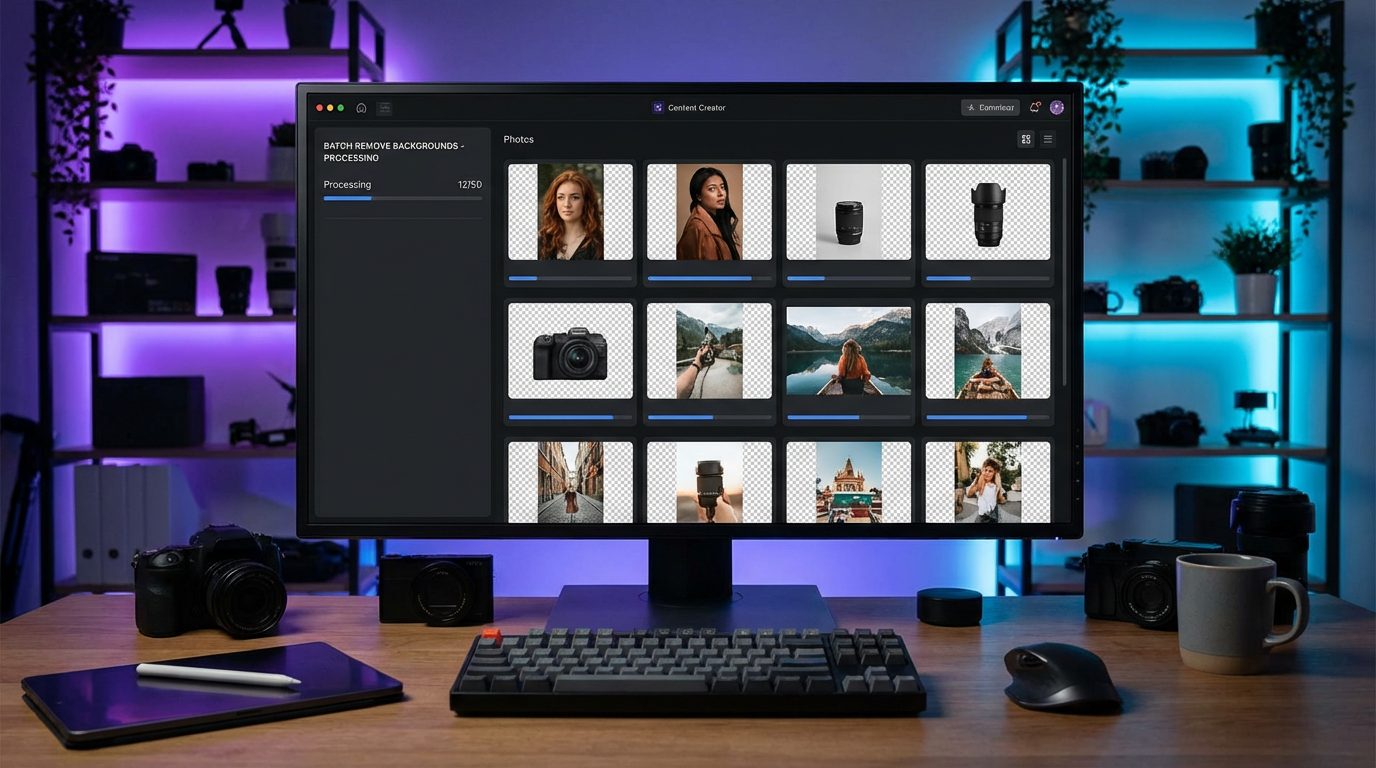This screenshot has width=1376, height=768.
Task: Click the download icon inside the top-right button
Action: [x=969, y=107]
